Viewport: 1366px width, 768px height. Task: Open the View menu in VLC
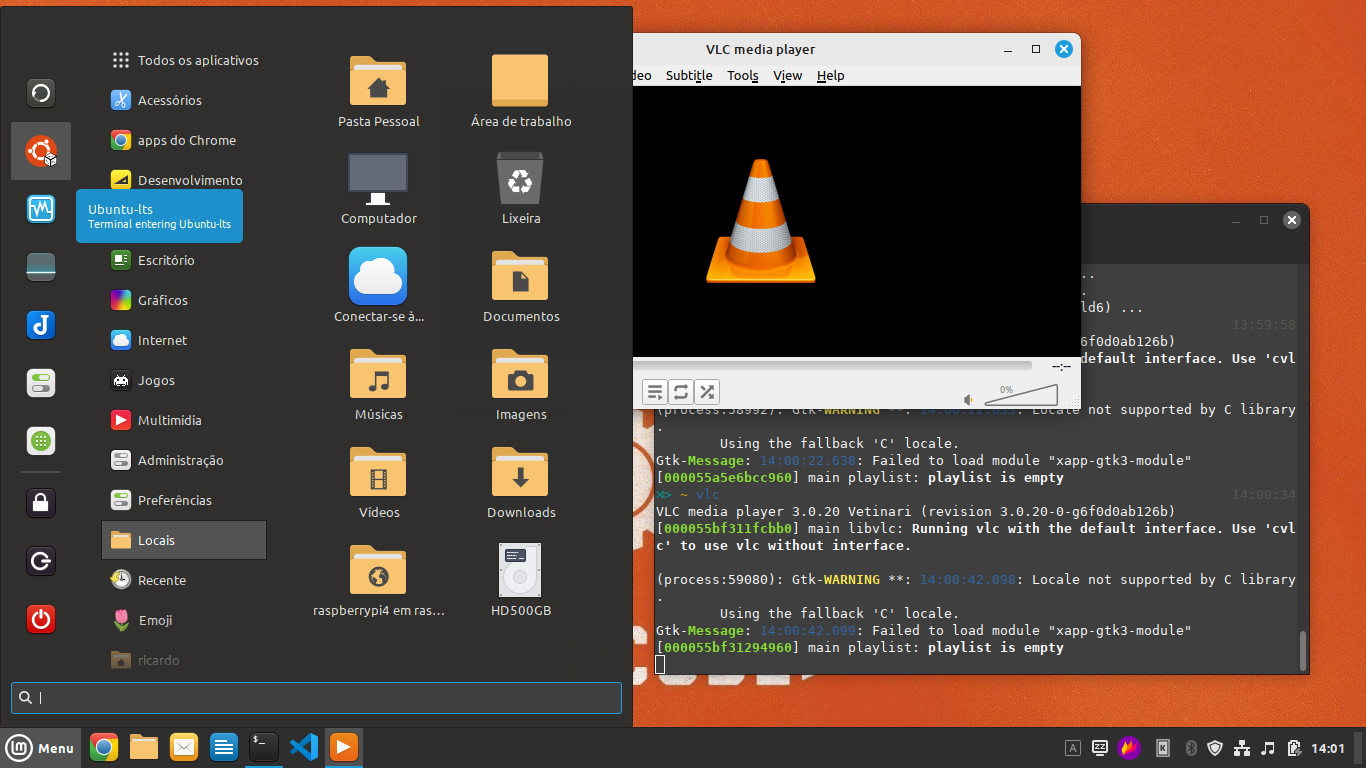(787, 75)
